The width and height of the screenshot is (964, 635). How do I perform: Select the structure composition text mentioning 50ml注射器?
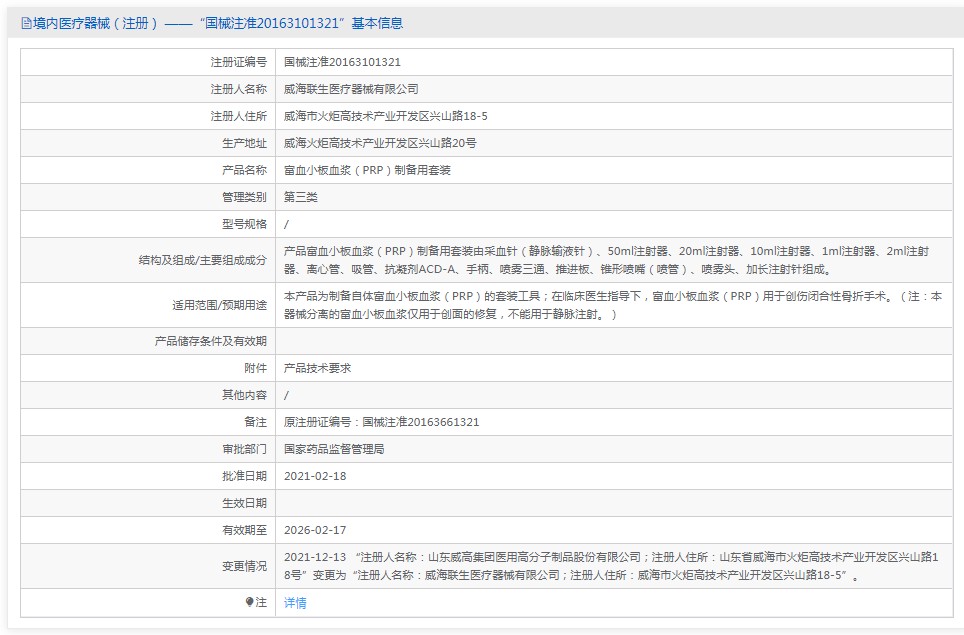606,260
